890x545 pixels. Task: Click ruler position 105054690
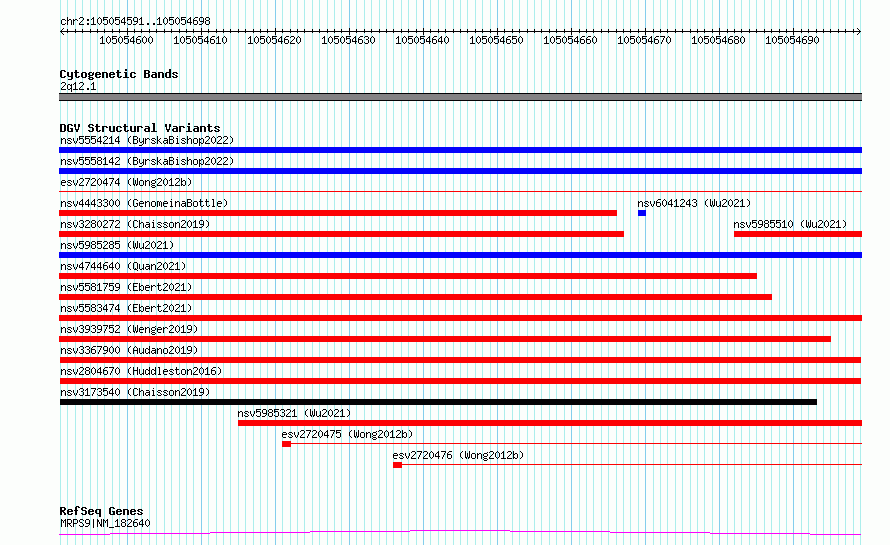pyautogui.click(x=792, y=40)
